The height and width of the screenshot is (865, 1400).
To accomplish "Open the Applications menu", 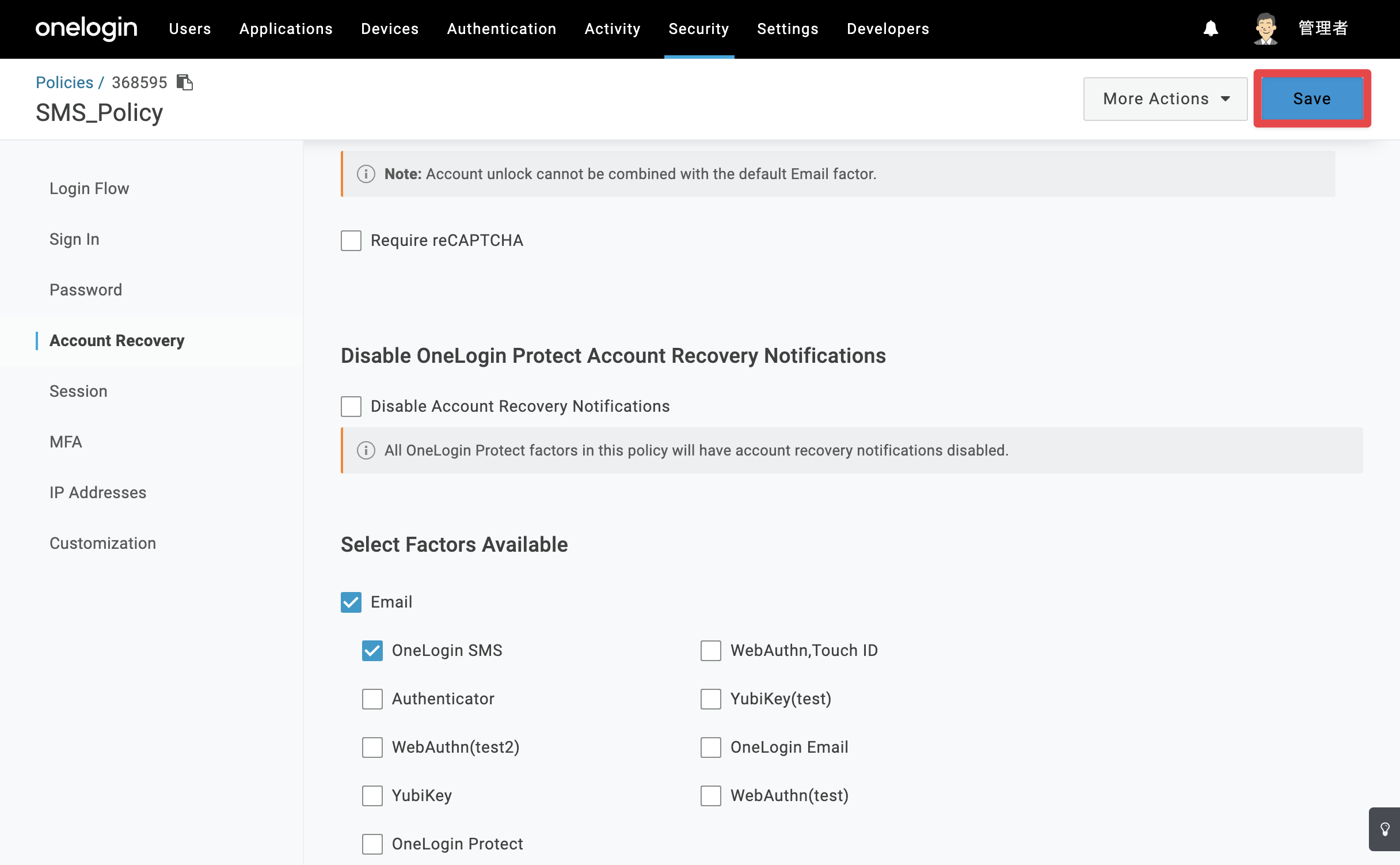I will pos(286,29).
